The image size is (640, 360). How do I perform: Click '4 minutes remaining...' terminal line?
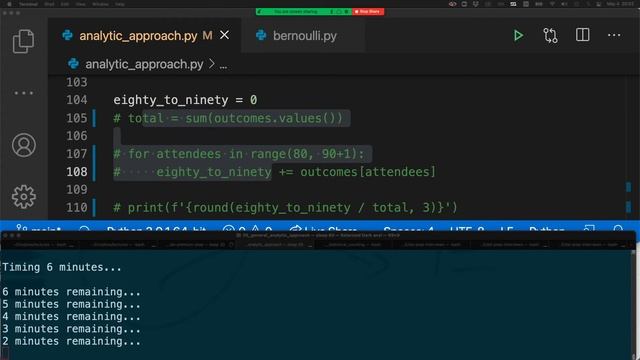click(71, 316)
